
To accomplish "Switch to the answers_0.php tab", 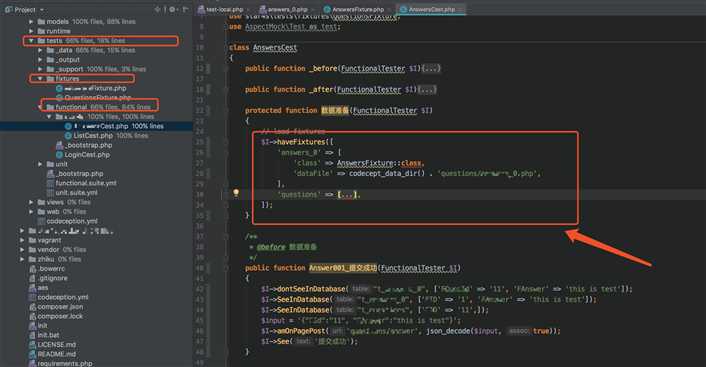I will point(288,9).
